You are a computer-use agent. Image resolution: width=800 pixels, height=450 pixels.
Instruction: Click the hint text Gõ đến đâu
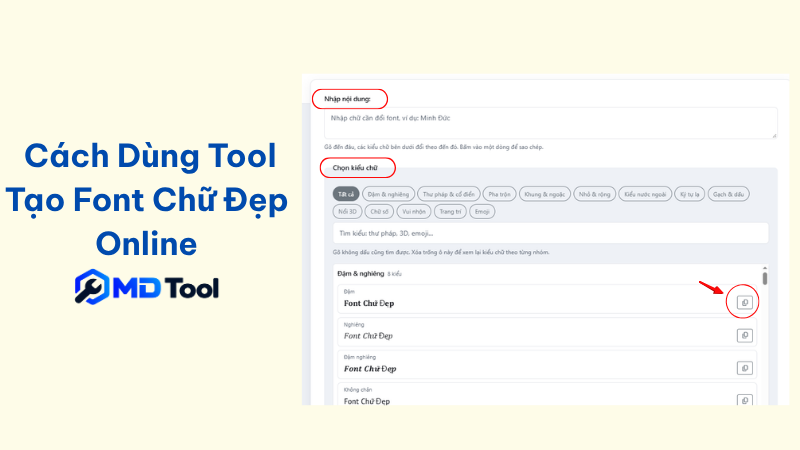pyautogui.click(x=434, y=147)
